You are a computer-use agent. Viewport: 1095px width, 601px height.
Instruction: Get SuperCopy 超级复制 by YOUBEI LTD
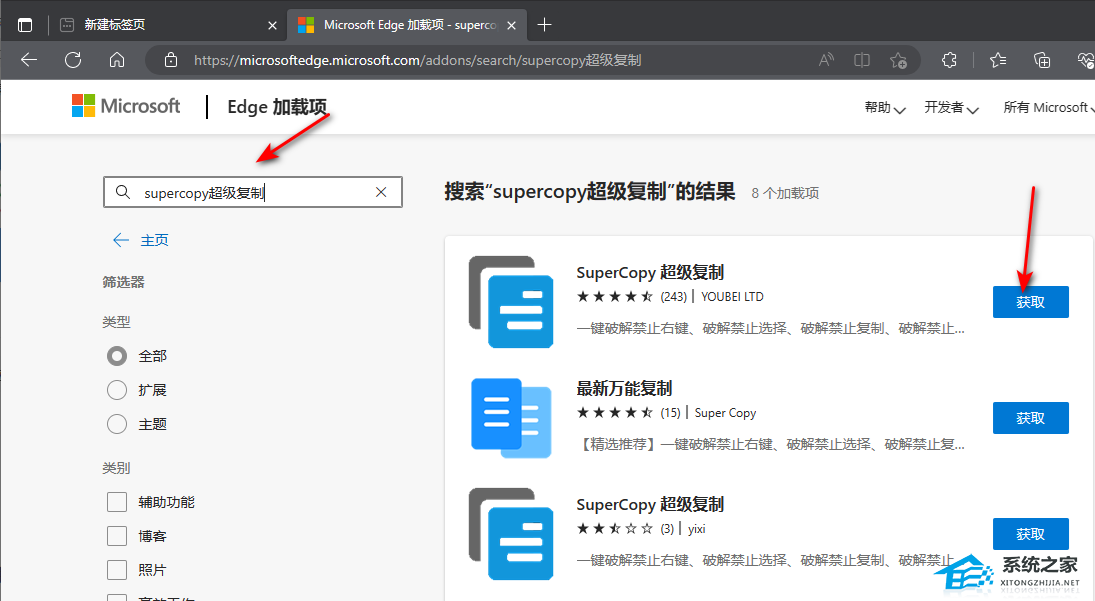pyautogui.click(x=1031, y=302)
